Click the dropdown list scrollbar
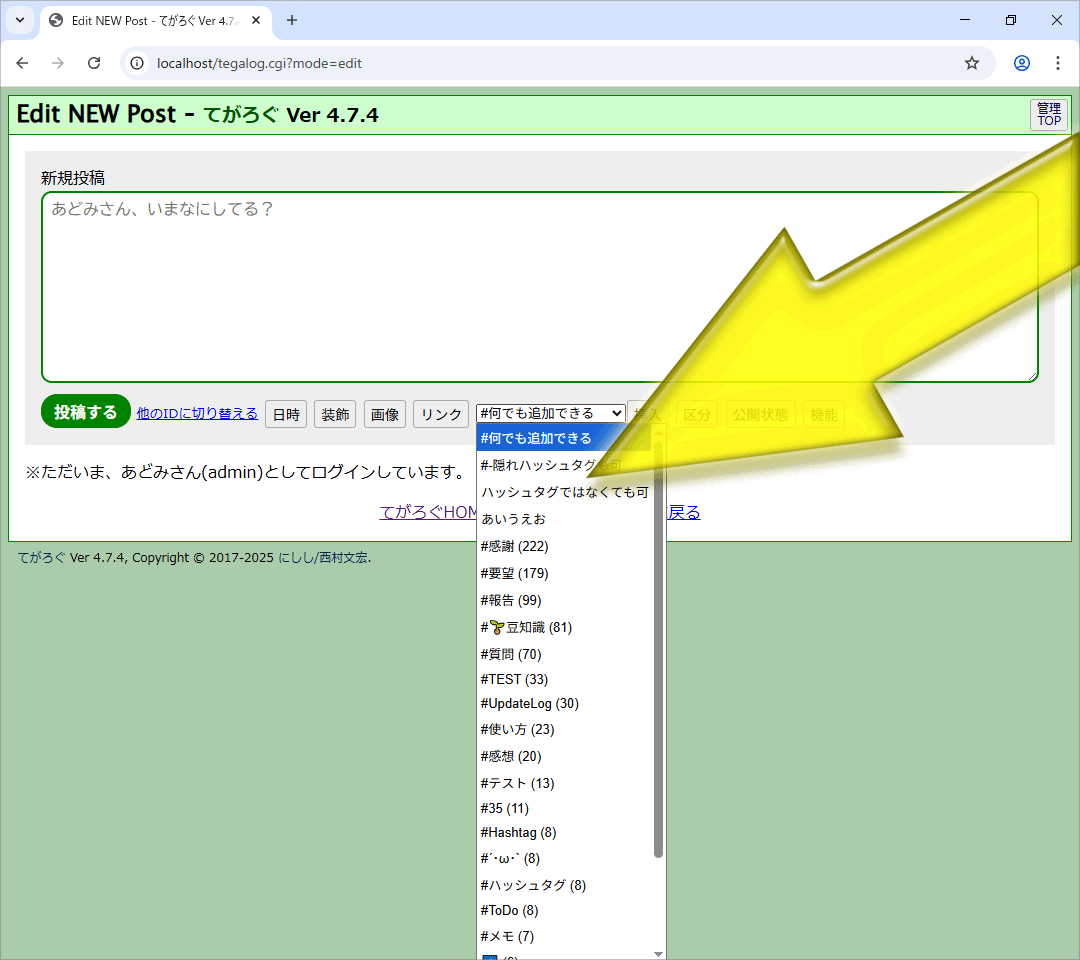 tap(658, 650)
